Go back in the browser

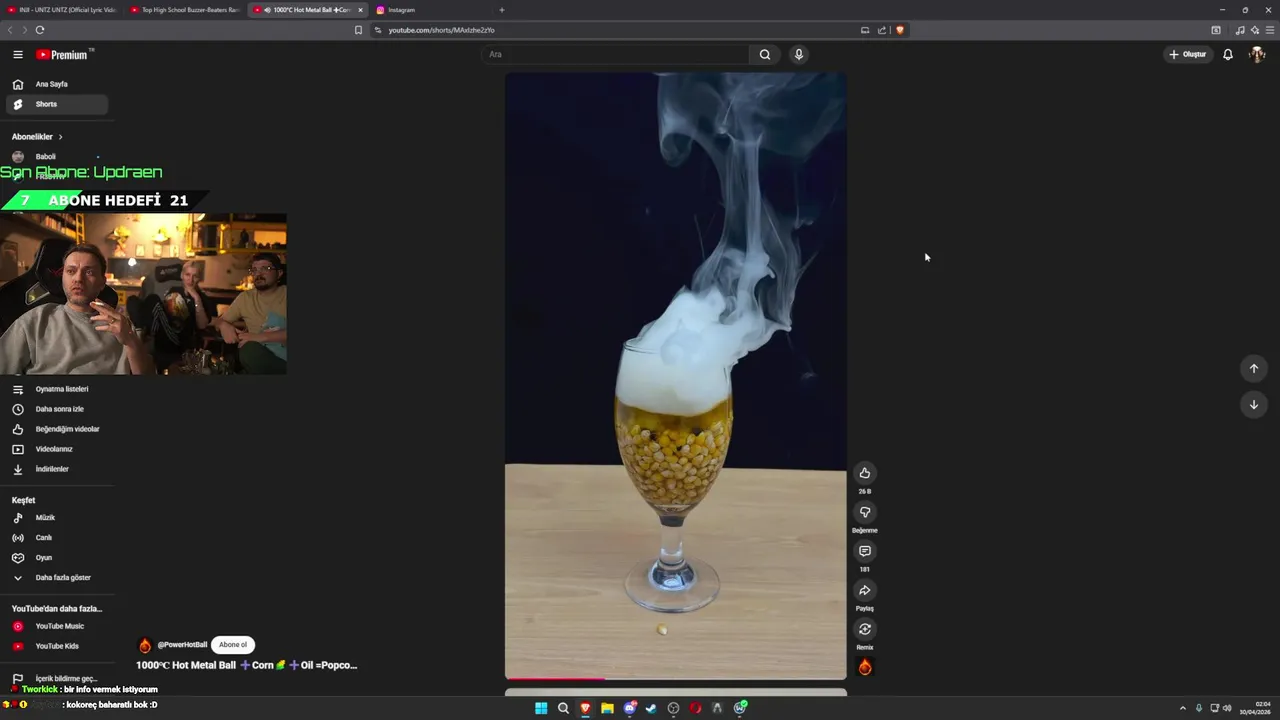(x=11, y=30)
